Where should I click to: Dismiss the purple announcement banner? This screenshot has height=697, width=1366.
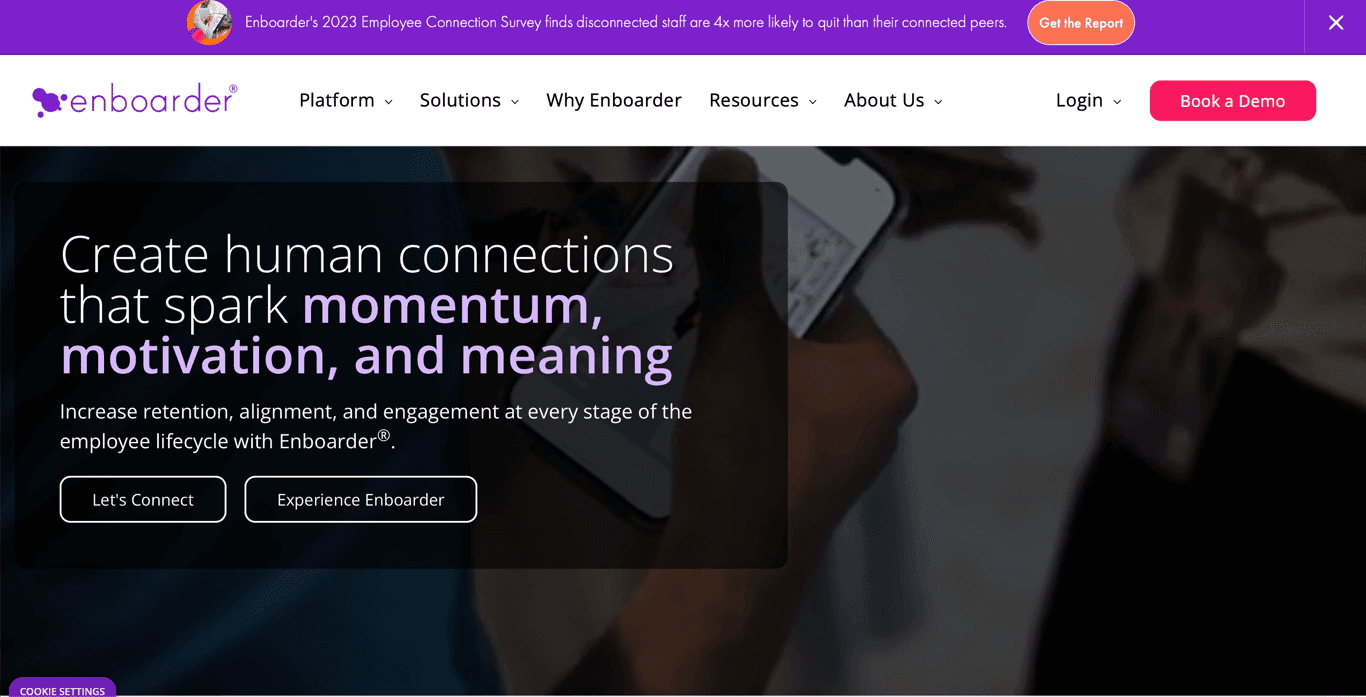pos(1335,23)
